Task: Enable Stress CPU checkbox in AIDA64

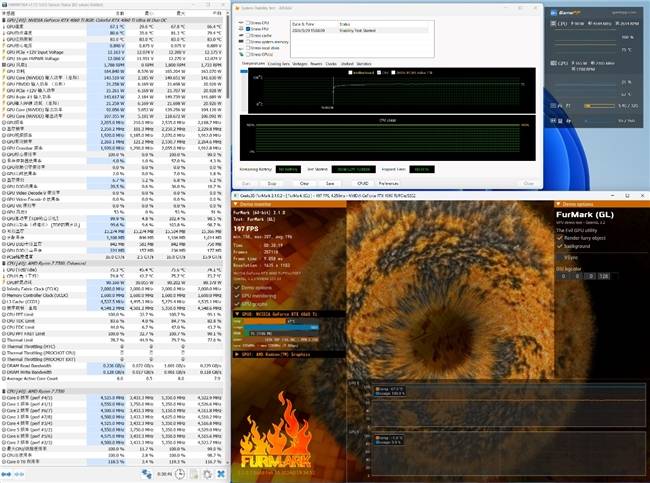Action: (248, 23)
